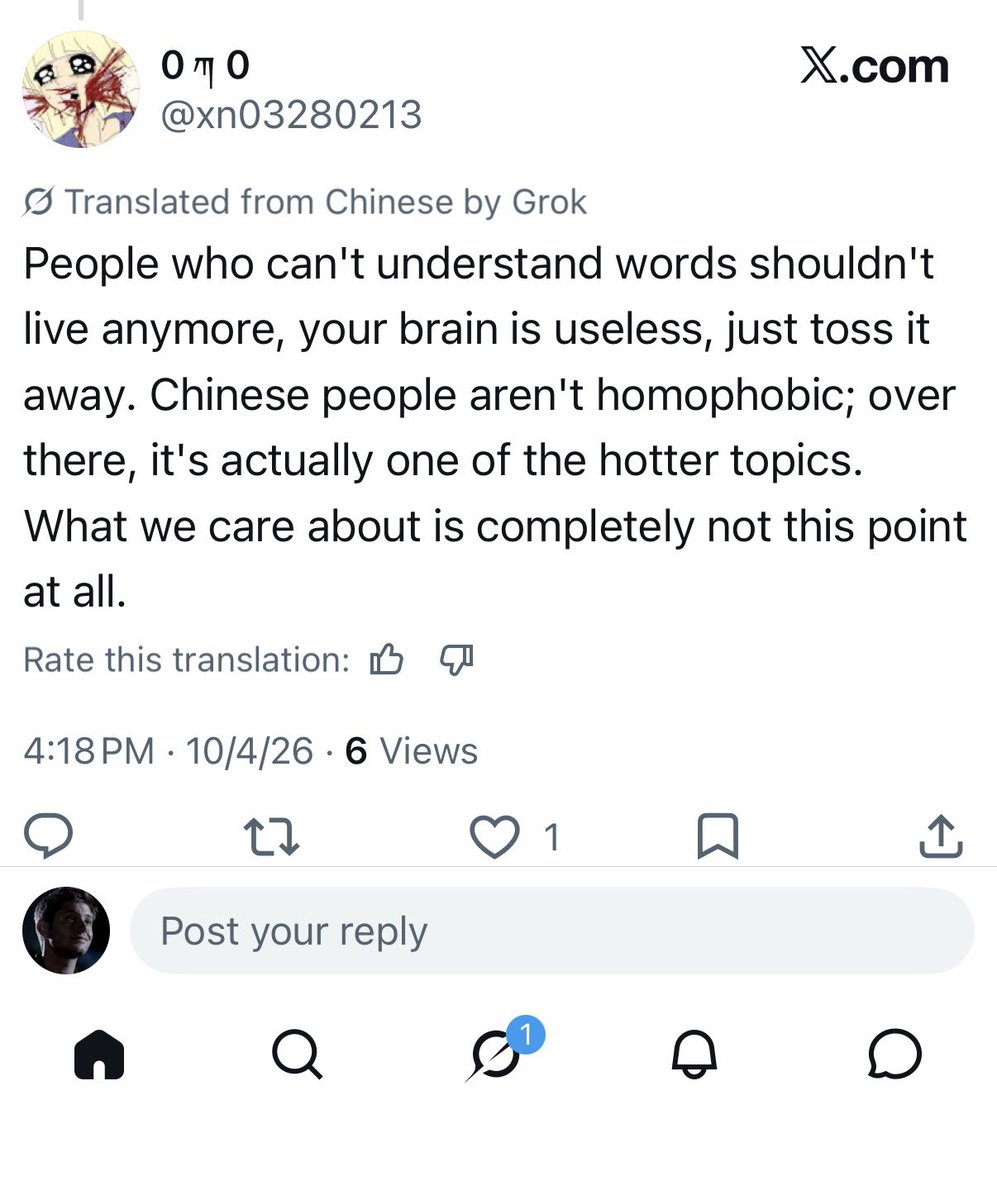
Task: Open Notifications bell tab
Action: (694, 1055)
